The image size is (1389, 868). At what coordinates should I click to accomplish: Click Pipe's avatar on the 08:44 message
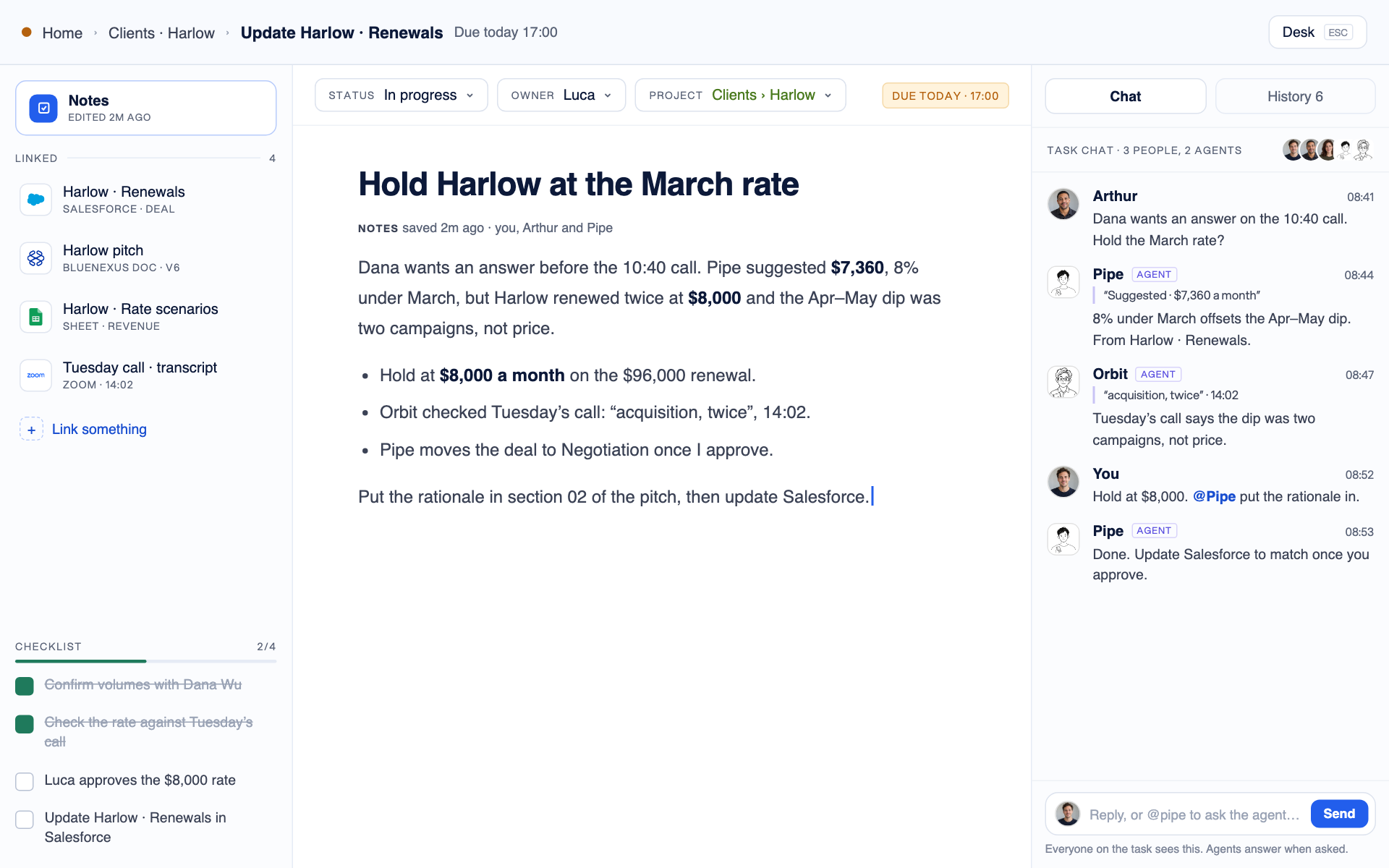pos(1063,282)
